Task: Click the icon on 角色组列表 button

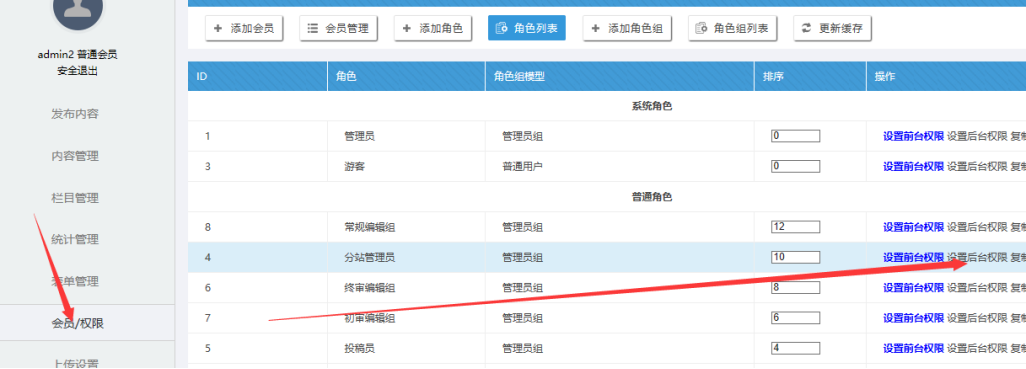Action: [x=701, y=29]
